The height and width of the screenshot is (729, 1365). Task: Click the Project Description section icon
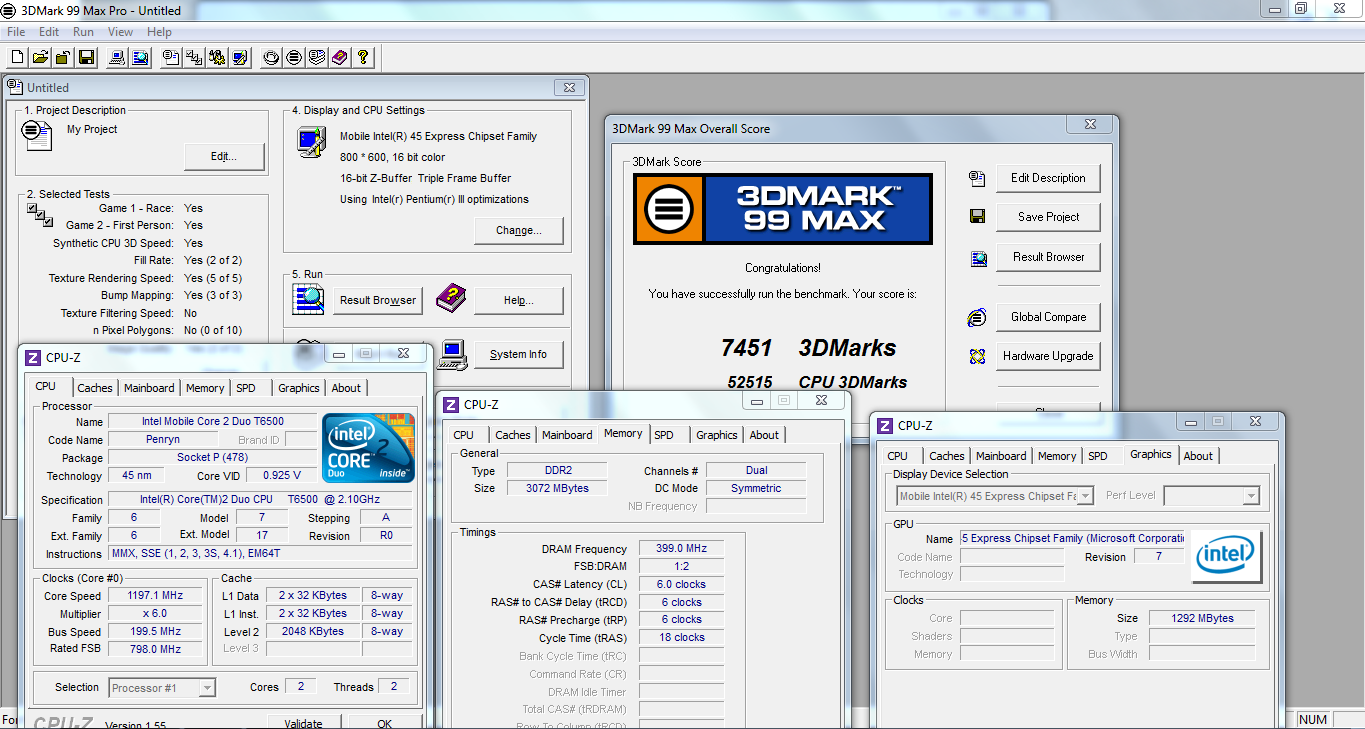pos(37,135)
